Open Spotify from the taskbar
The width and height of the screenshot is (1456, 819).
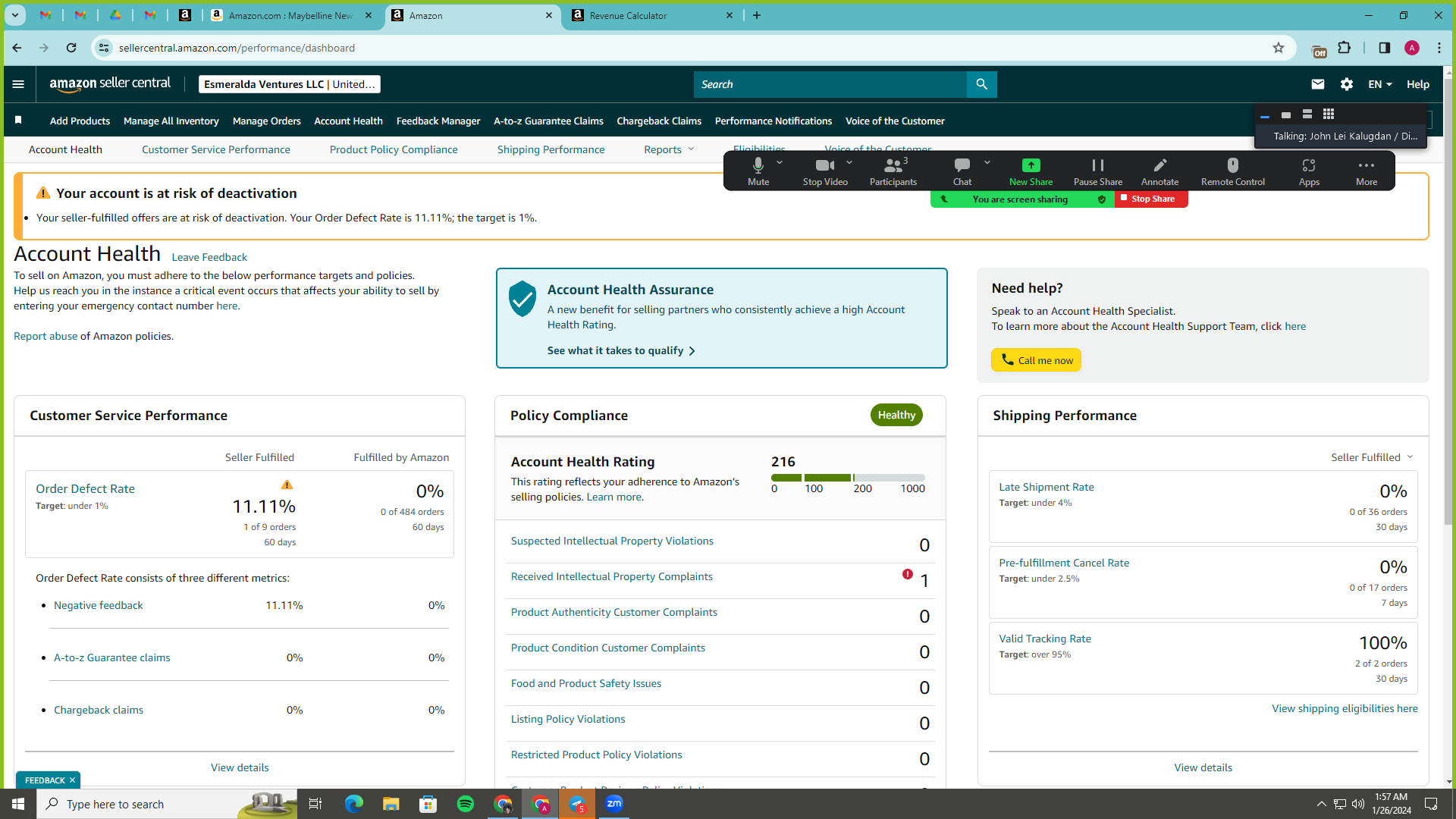(466, 804)
